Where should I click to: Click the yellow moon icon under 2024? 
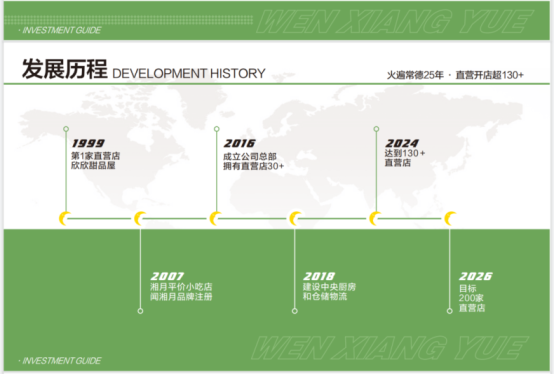(375, 218)
